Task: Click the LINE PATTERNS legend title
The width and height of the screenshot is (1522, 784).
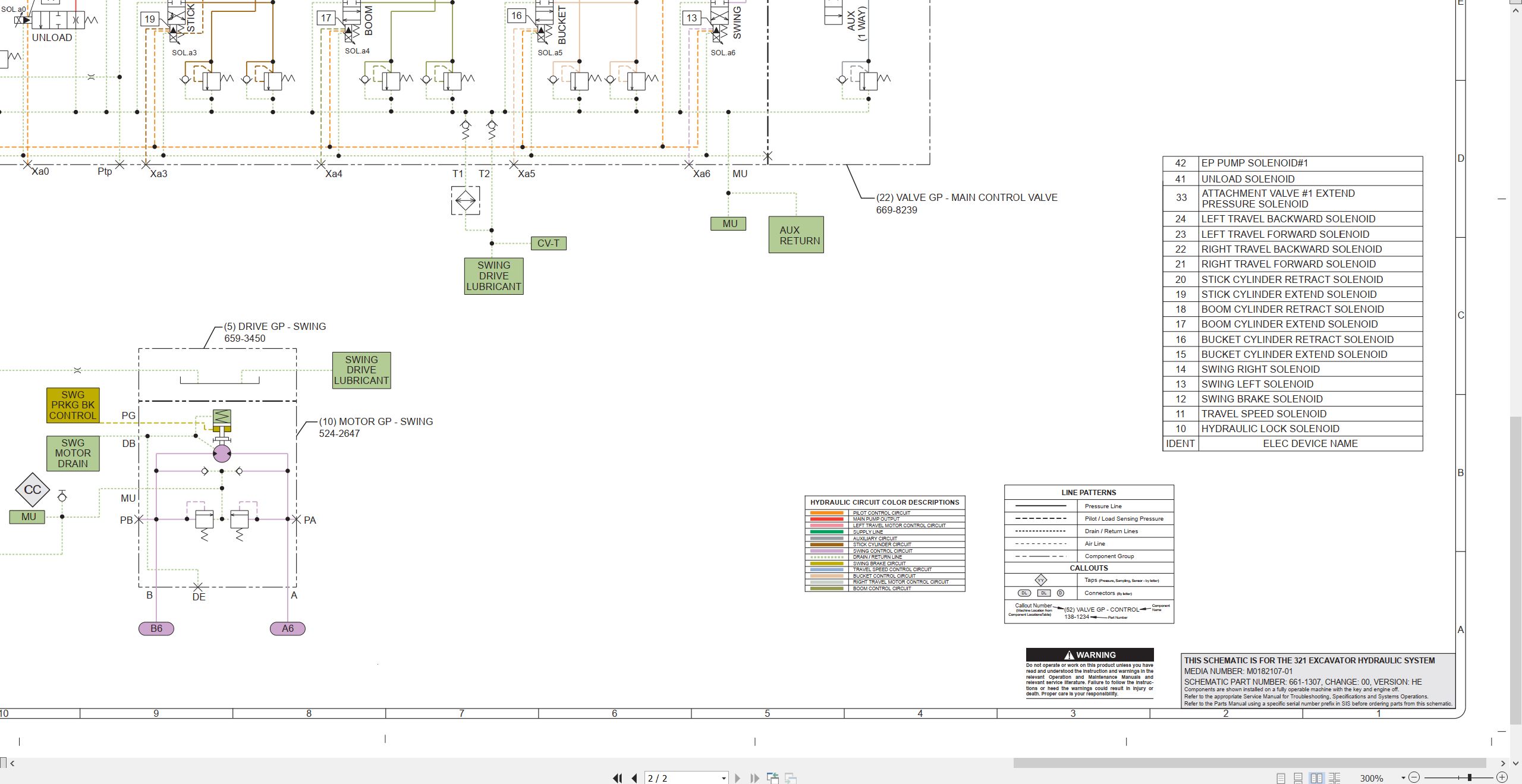Action: pyautogui.click(x=1089, y=493)
